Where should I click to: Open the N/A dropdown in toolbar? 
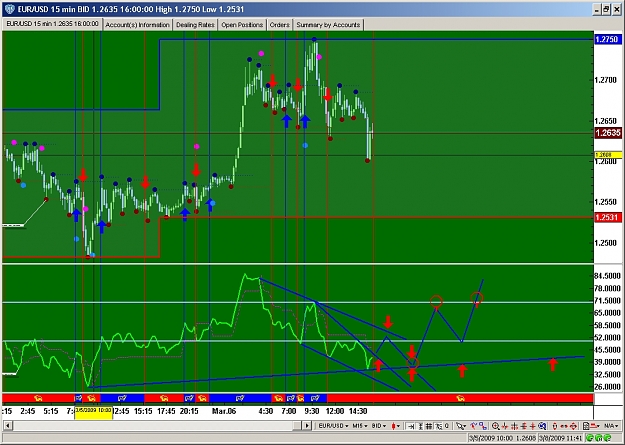tap(611, 426)
